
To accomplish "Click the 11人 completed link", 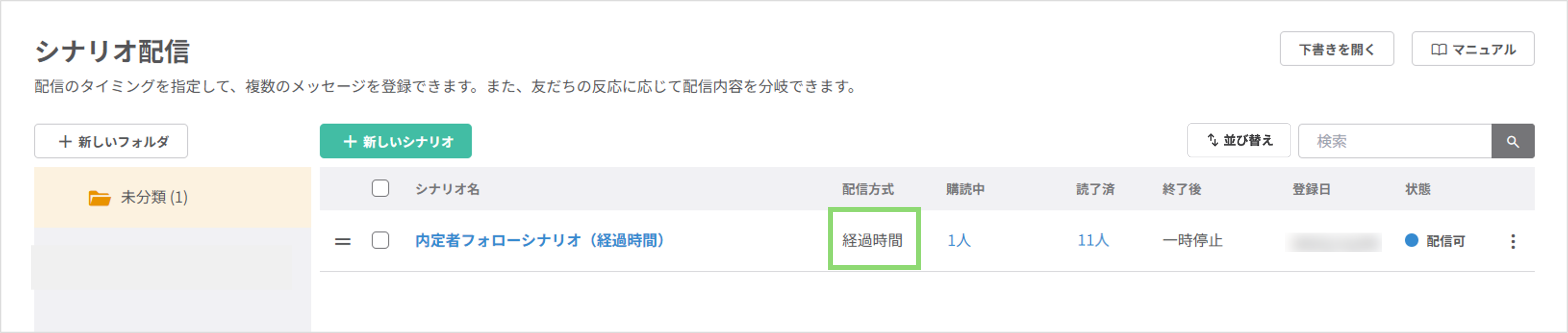I will (1093, 241).
